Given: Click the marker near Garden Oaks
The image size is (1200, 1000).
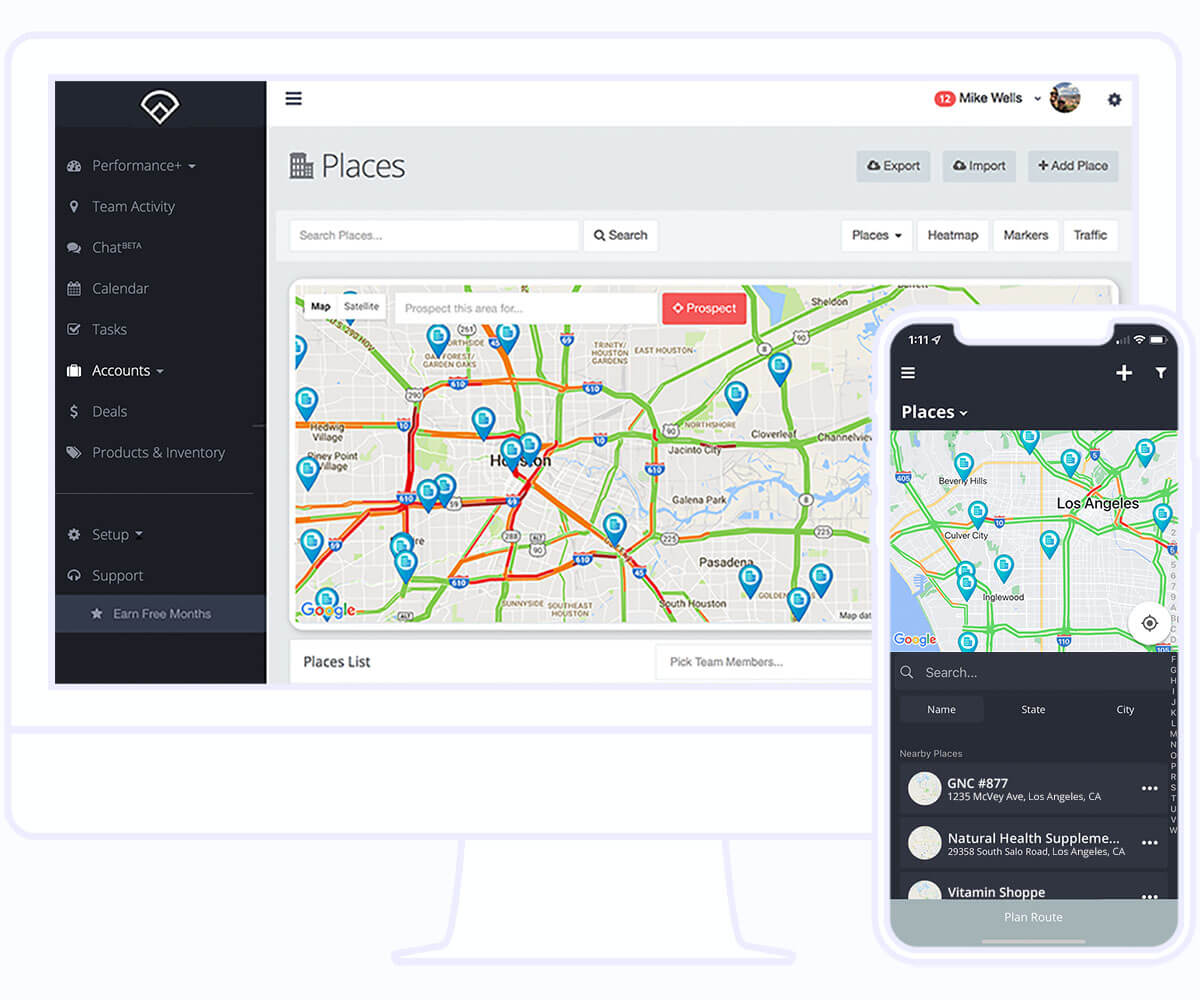Looking at the screenshot, I should 437,340.
